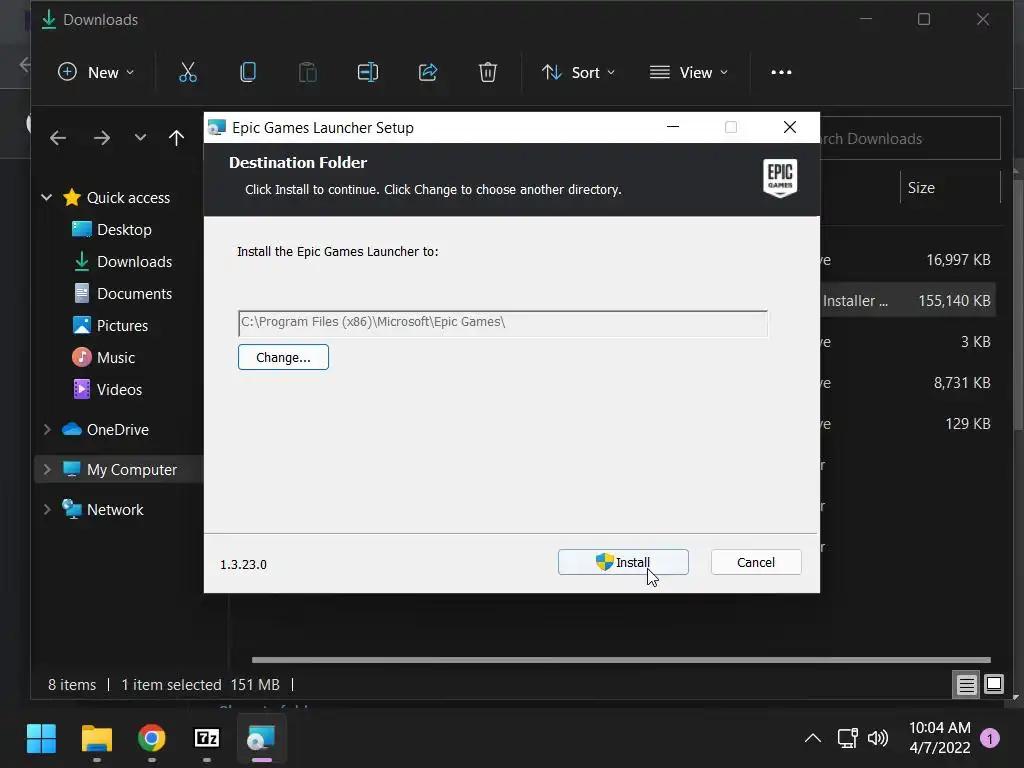
Task: Expand the Network tree node
Action: [x=46, y=509]
